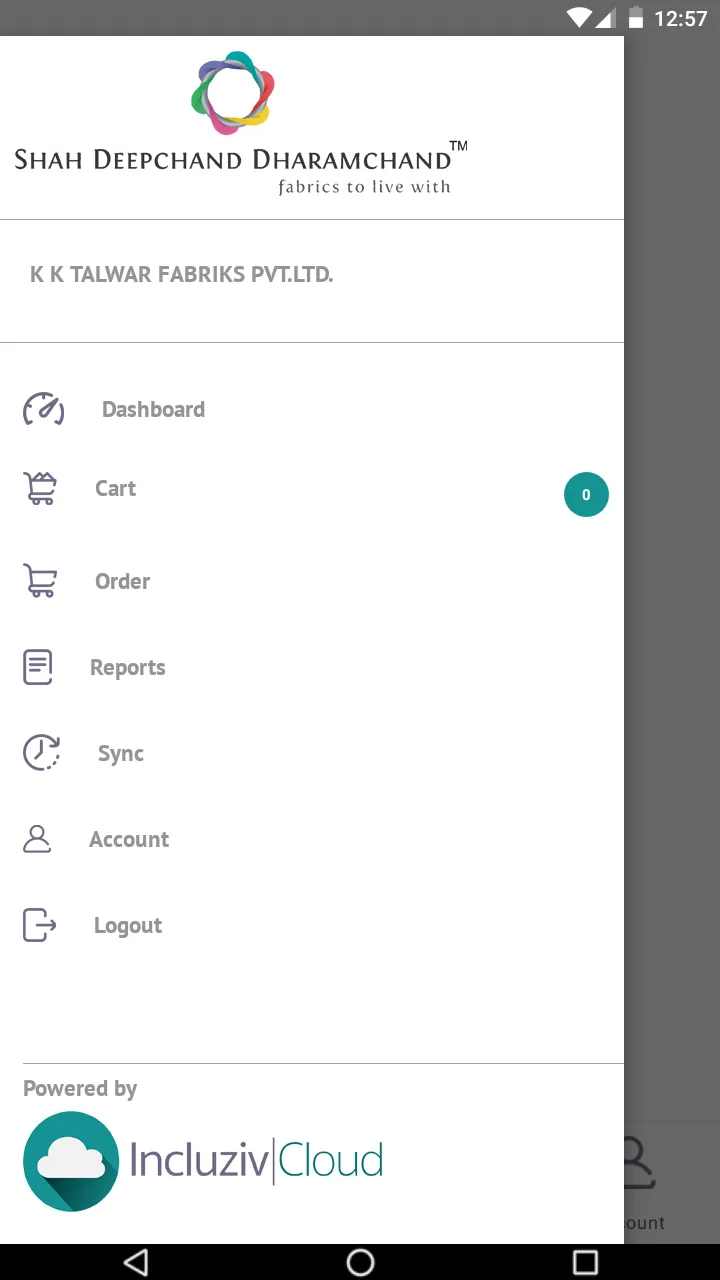Open Android recent apps square button
The height and width of the screenshot is (1280, 720).
click(585, 1262)
